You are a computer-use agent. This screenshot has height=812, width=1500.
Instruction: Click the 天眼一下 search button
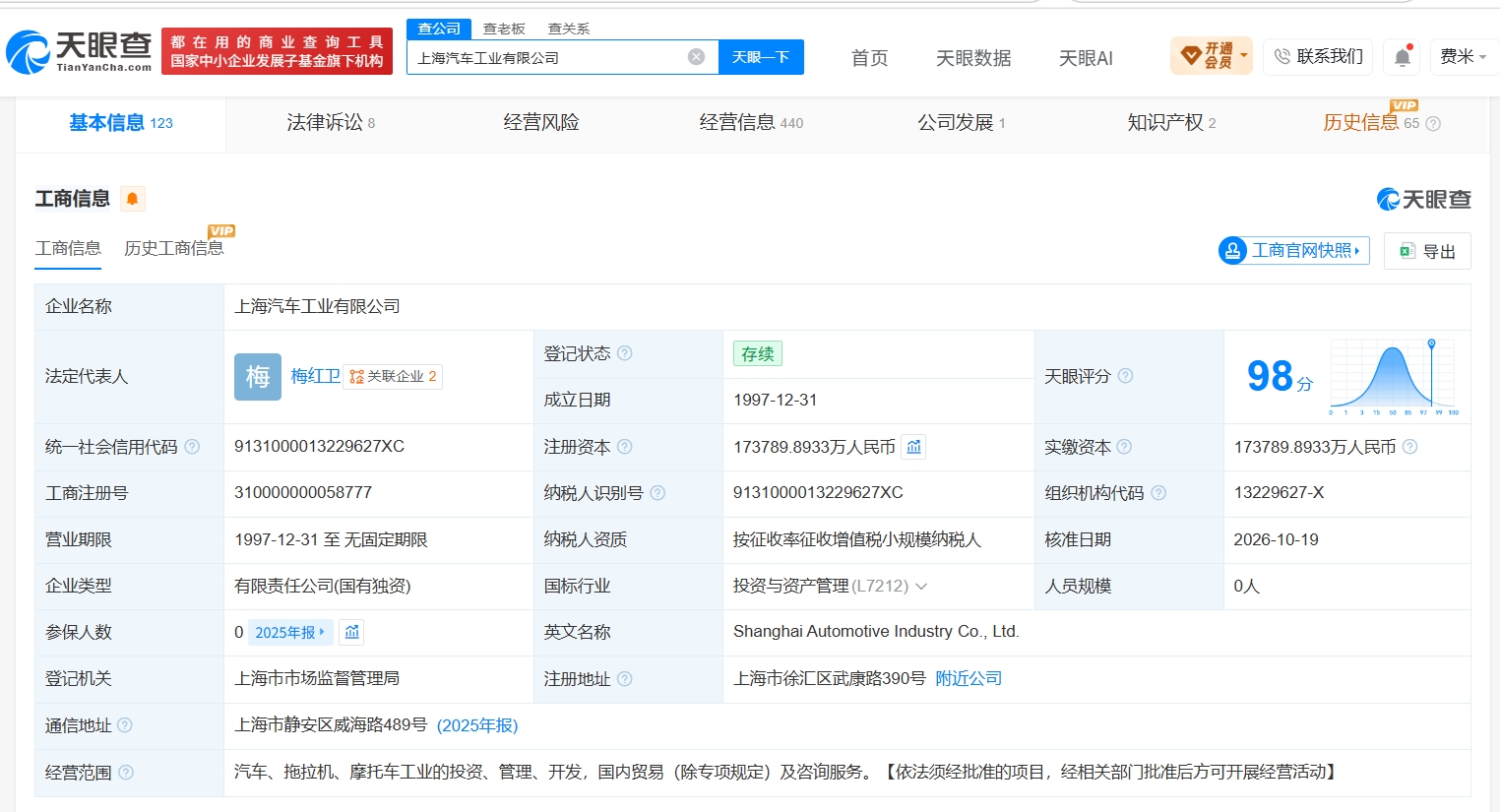[x=761, y=57]
